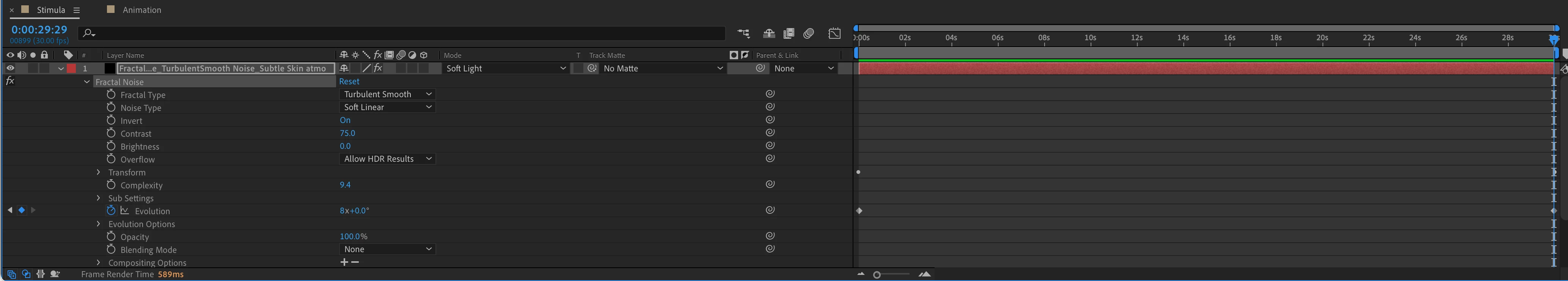Image resolution: width=1568 pixels, height=281 pixels.
Task: Click the Label tag column icon
Action: (68, 55)
